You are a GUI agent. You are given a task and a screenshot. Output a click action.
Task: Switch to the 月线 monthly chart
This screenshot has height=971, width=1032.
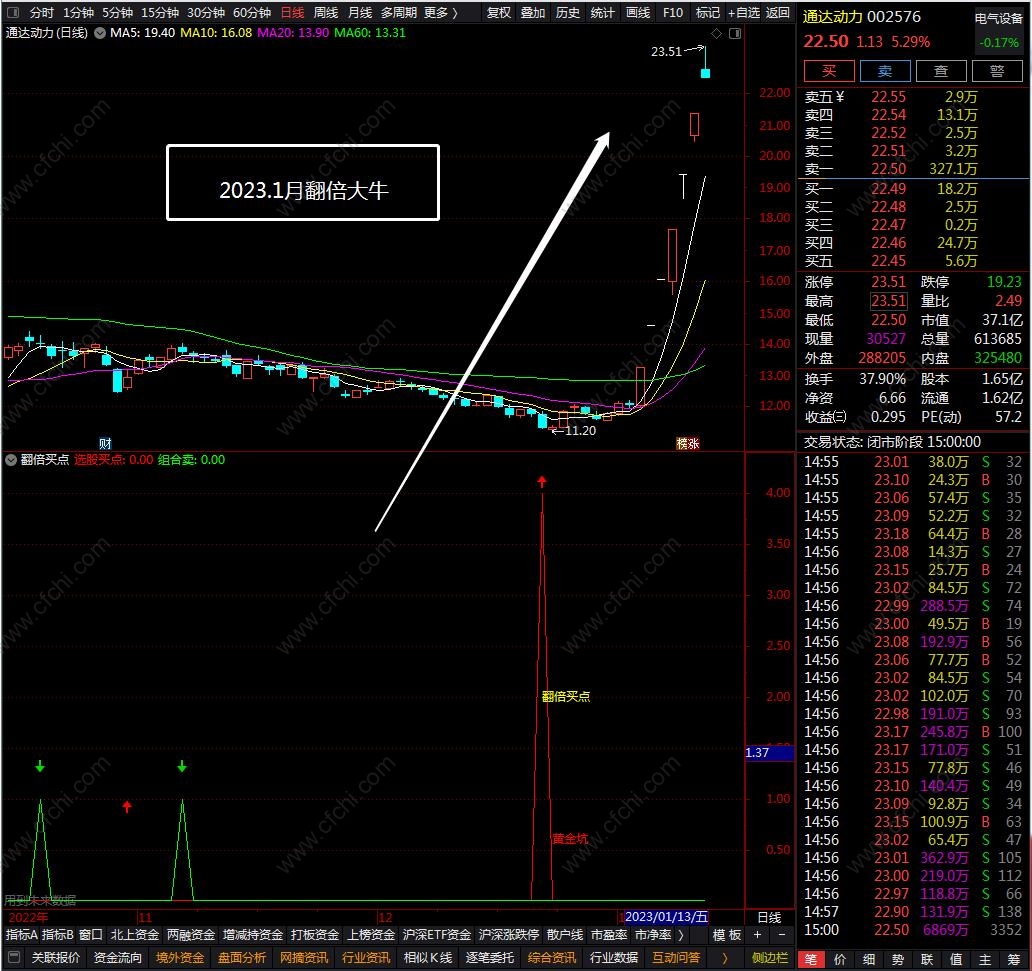click(360, 13)
